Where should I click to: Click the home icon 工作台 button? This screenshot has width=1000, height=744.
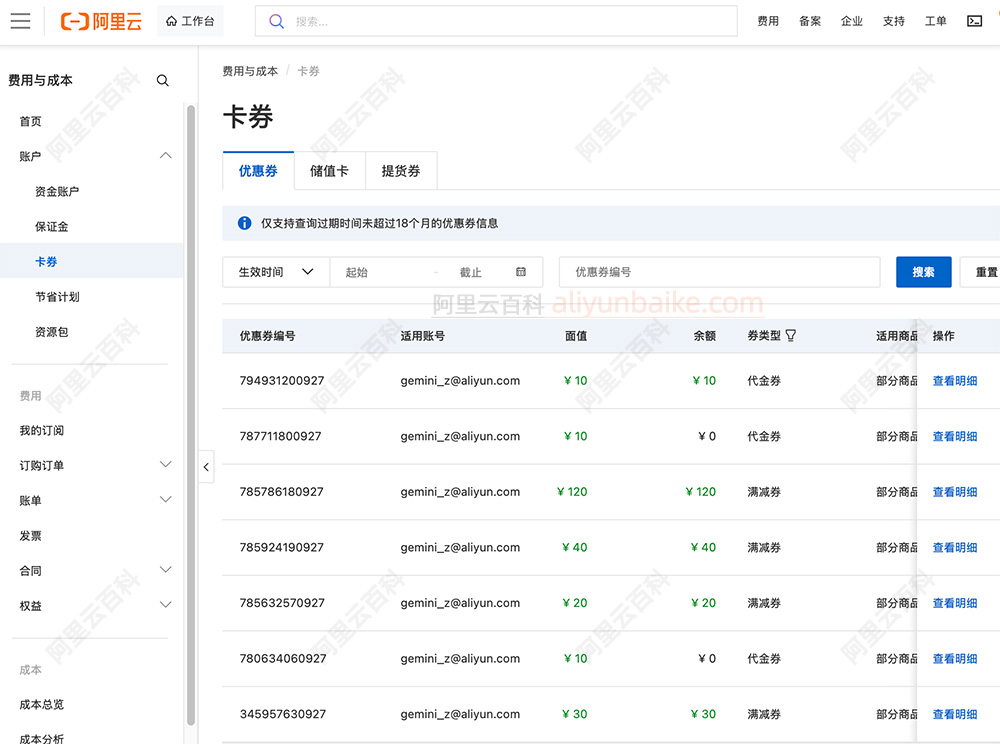[190, 21]
